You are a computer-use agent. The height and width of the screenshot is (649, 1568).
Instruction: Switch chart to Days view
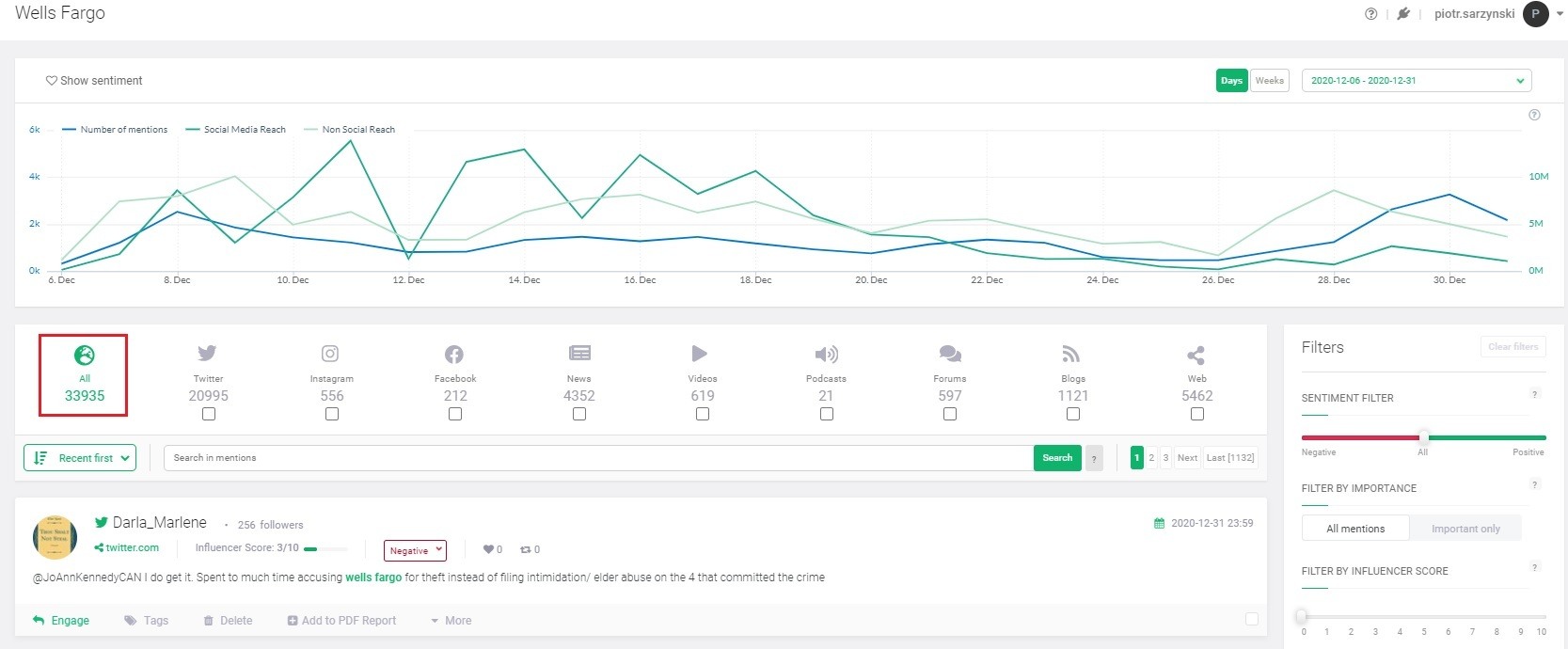(1231, 81)
